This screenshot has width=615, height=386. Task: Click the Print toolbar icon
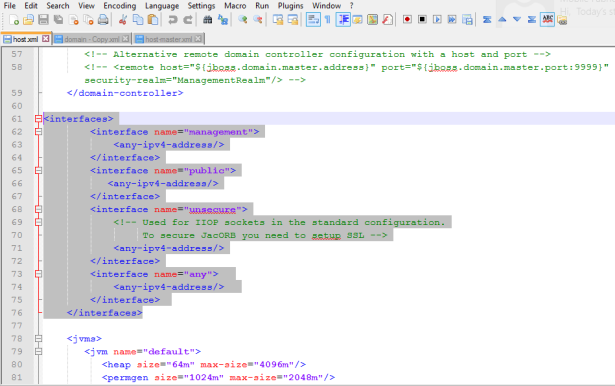click(x=103, y=20)
